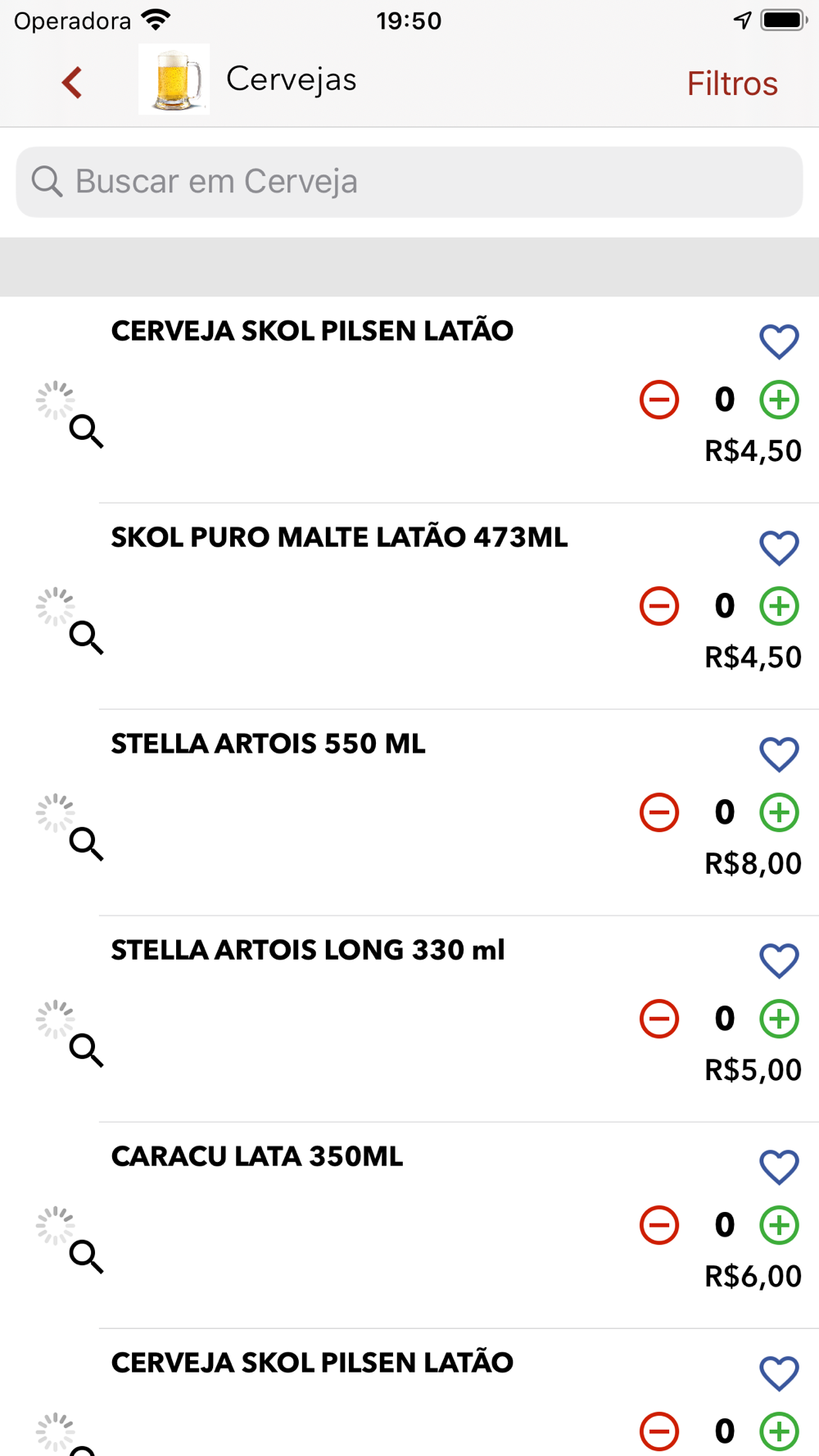Increase quantity of CARACU LATA 350ML
Screen dimensions: 819x1456
coord(779,1225)
